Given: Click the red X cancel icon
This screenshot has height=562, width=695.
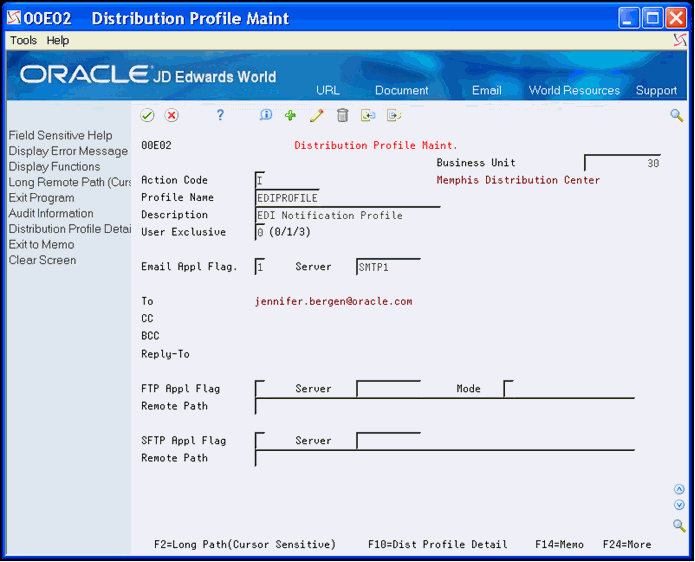Looking at the screenshot, I should click(x=172, y=116).
